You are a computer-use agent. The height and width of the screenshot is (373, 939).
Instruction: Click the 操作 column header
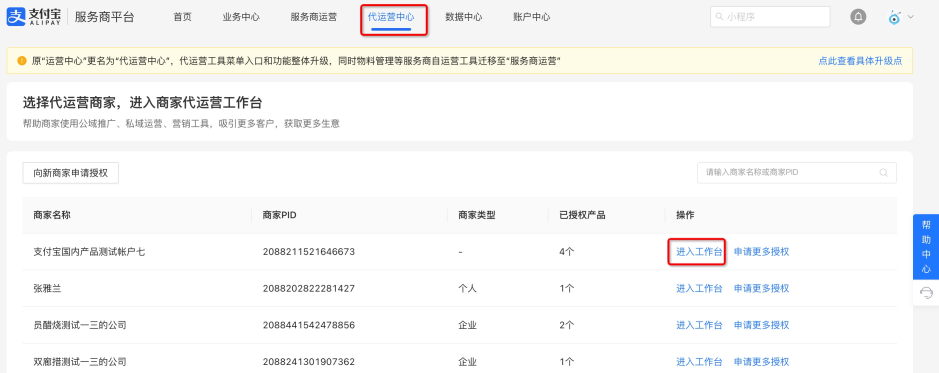coord(685,215)
